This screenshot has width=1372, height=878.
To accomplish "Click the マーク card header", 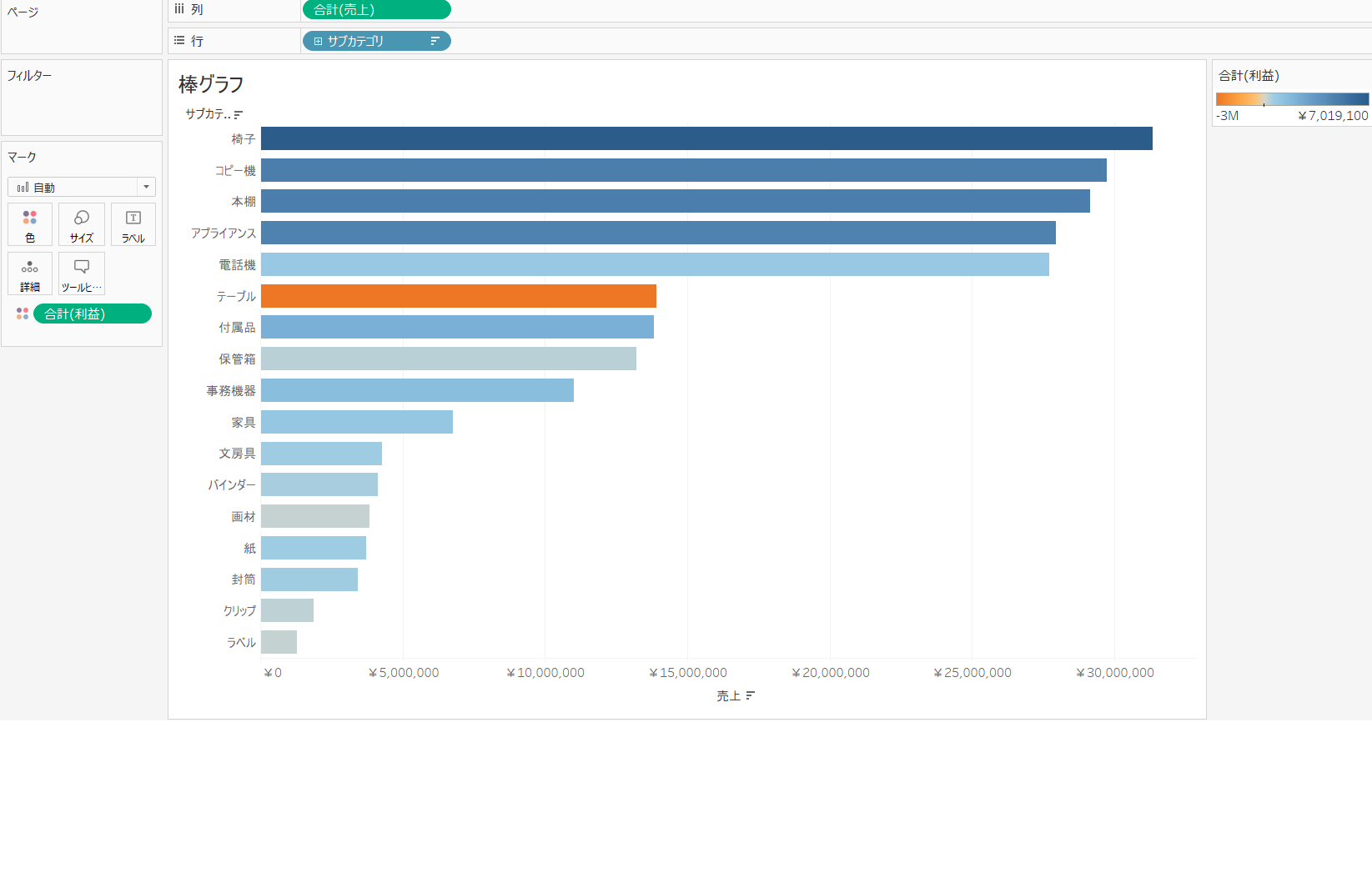I will (x=22, y=158).
